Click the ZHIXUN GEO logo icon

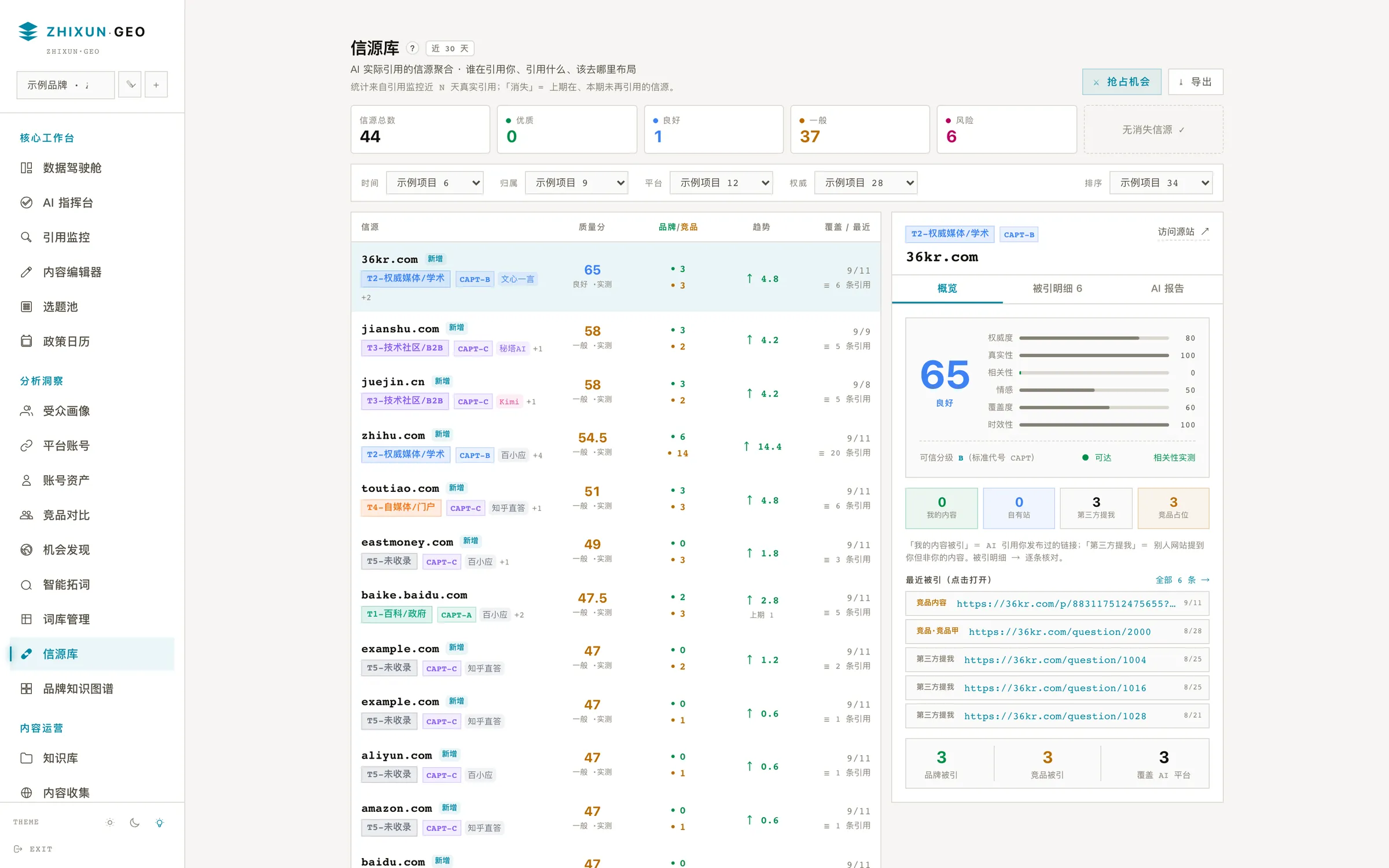(28, 31)
